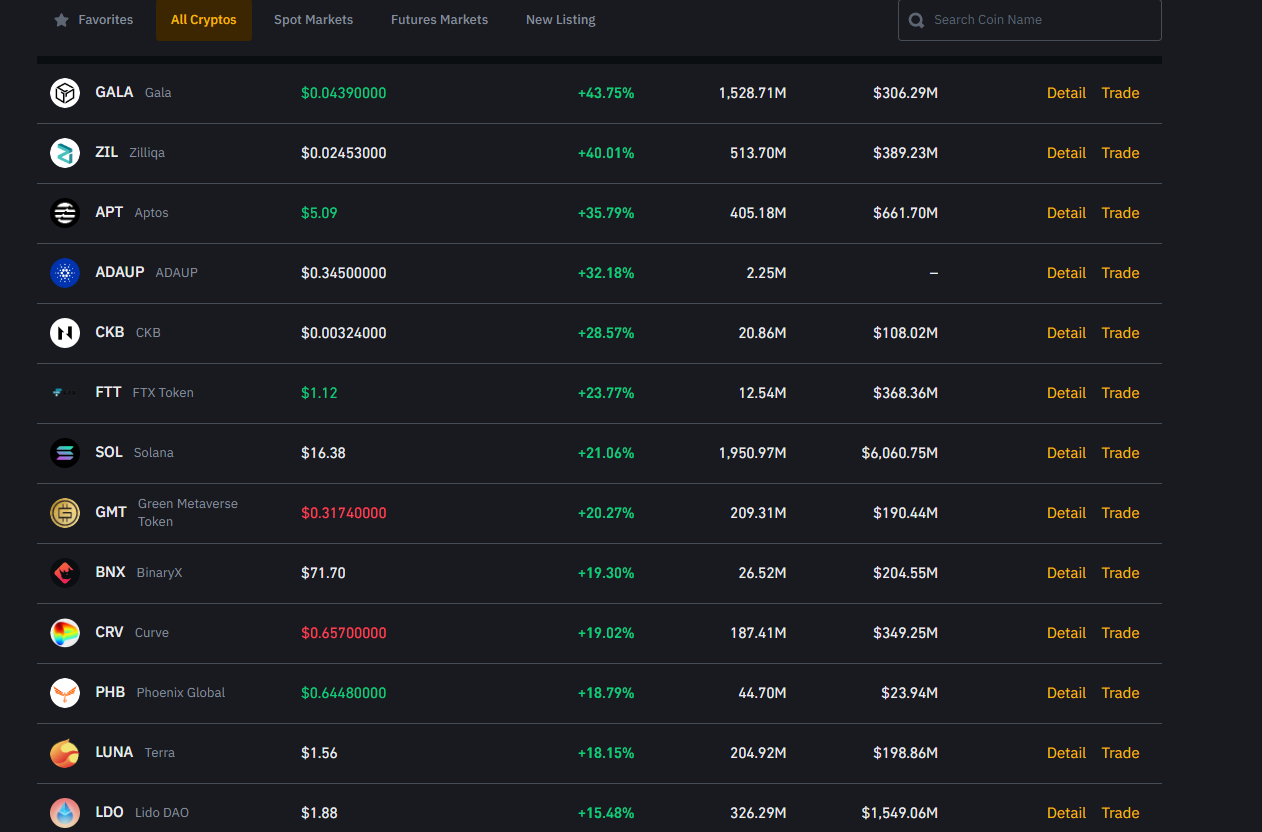Click the Aptos coin logo icon
The width and height of the screenshot is (1262, 832).
[65, 213]
